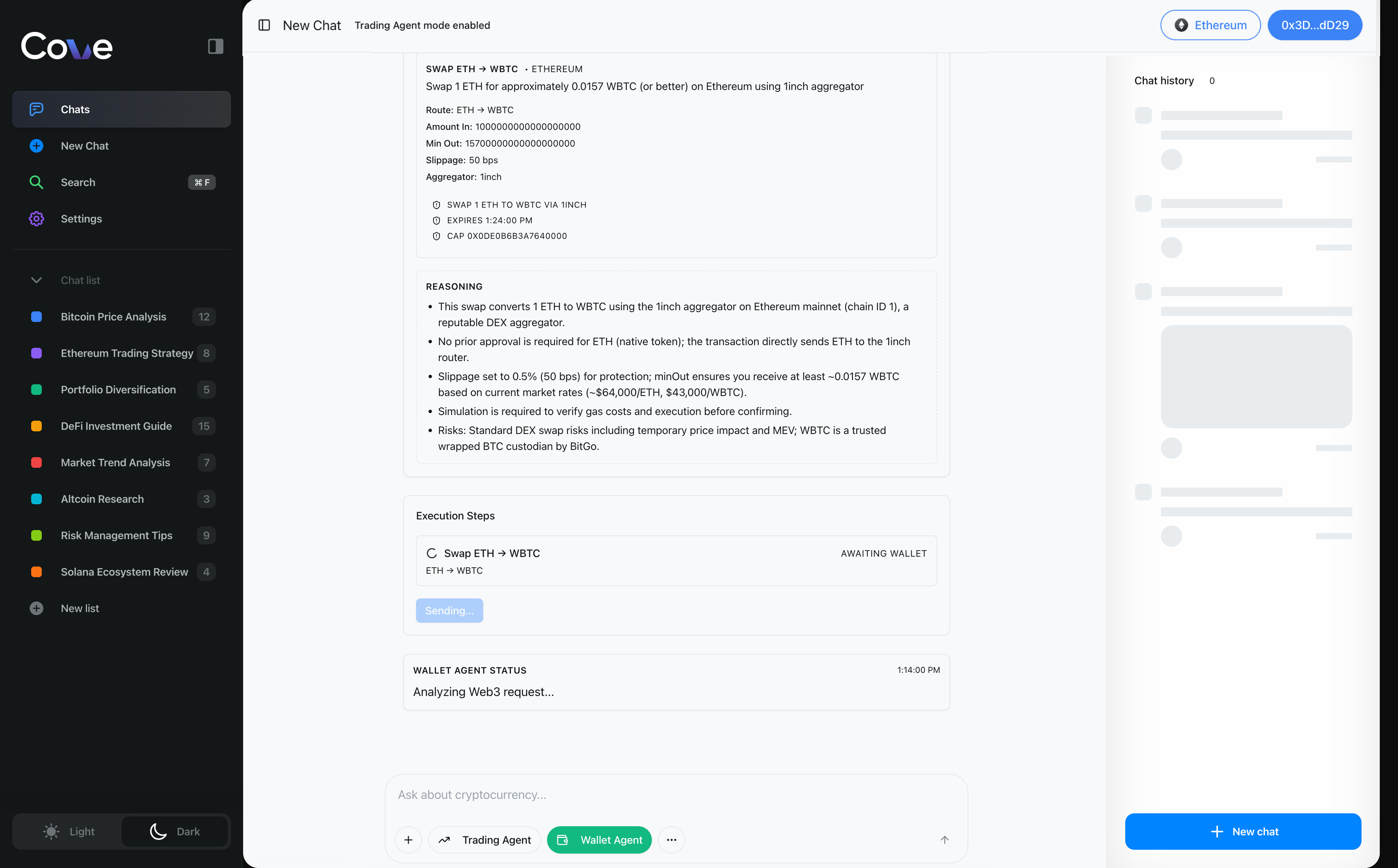This screenshot has width=1398, height=868.
Task: Switch to Dark theme
Action: (x=175, y=831)
